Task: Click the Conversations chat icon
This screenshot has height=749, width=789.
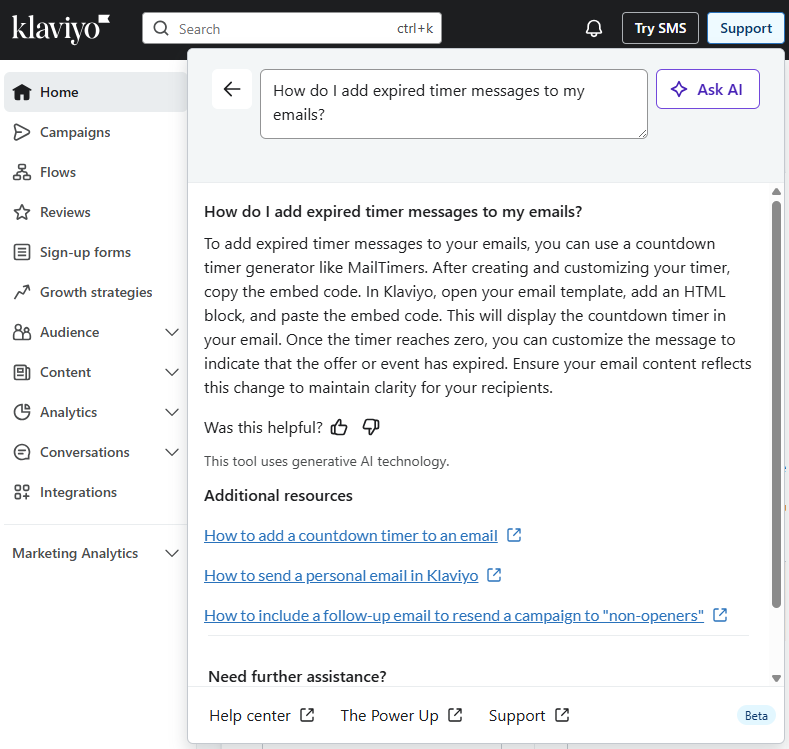Action: click(22, 452)
